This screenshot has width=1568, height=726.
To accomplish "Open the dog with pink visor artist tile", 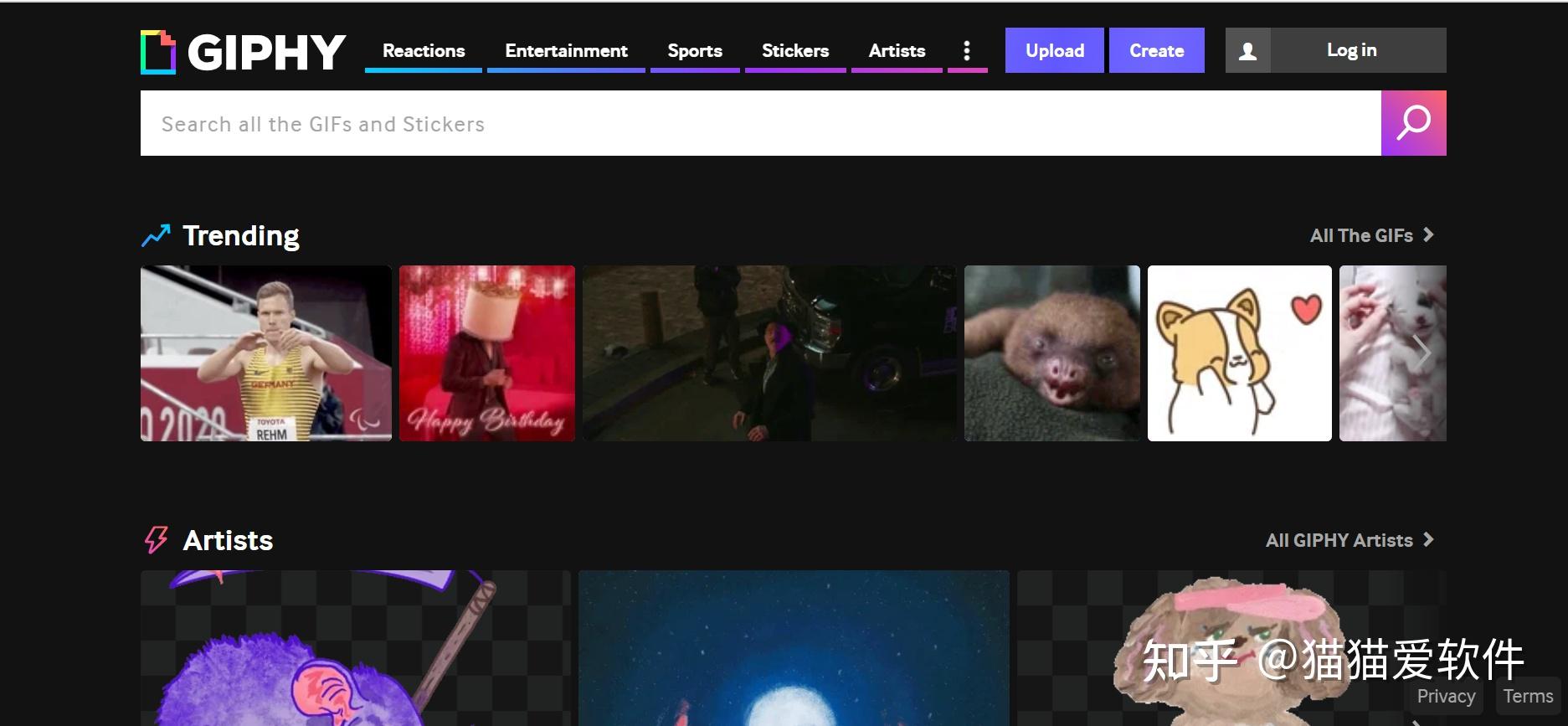I will click(1231, 648).
